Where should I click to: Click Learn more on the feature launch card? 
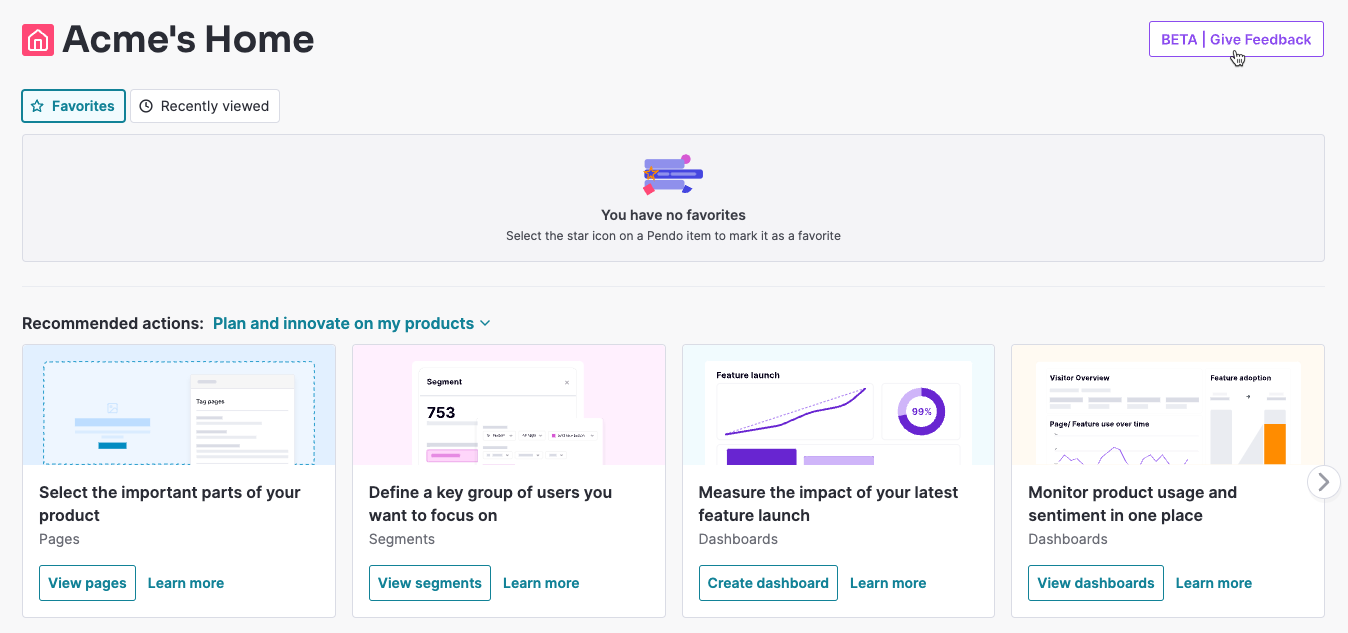(x=888, y=582)
